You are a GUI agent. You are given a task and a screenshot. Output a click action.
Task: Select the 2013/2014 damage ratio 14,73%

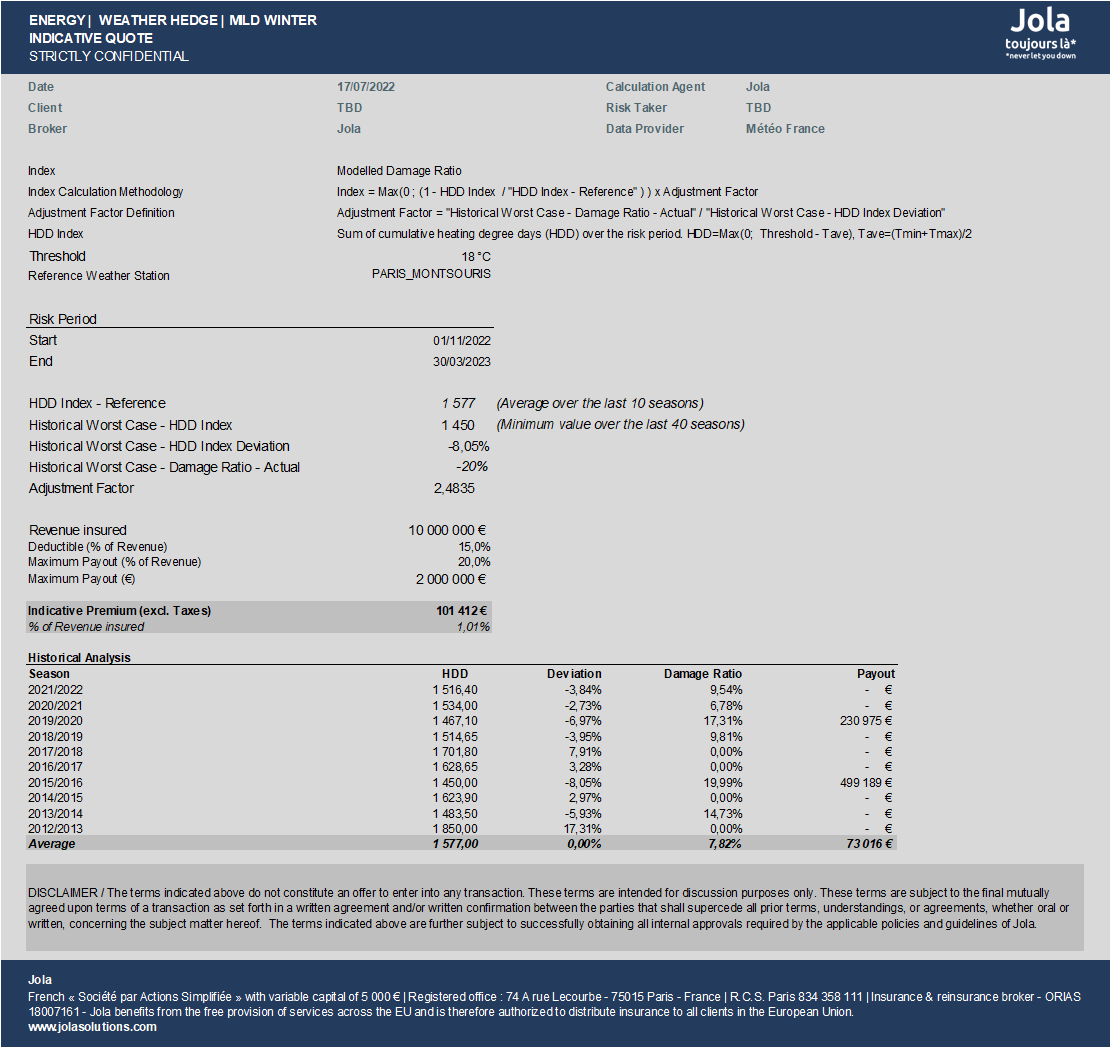coord(723,813)
